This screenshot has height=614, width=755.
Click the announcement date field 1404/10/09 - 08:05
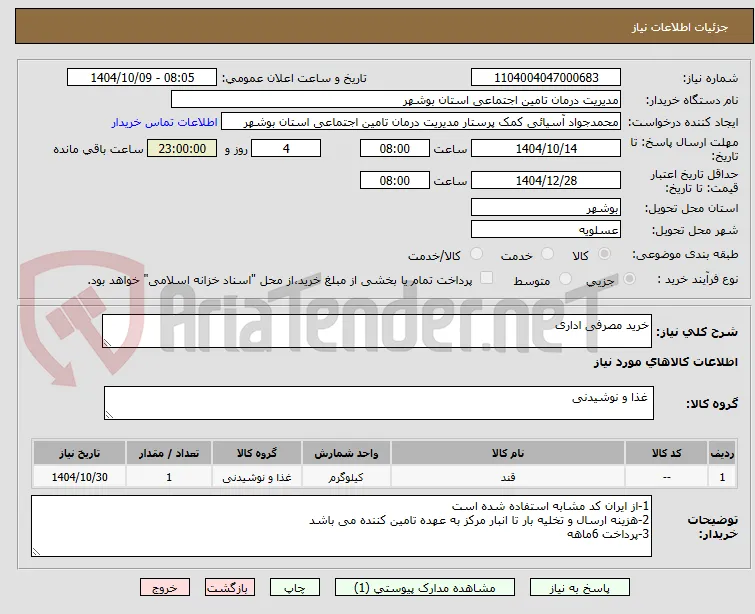point(142,78)
